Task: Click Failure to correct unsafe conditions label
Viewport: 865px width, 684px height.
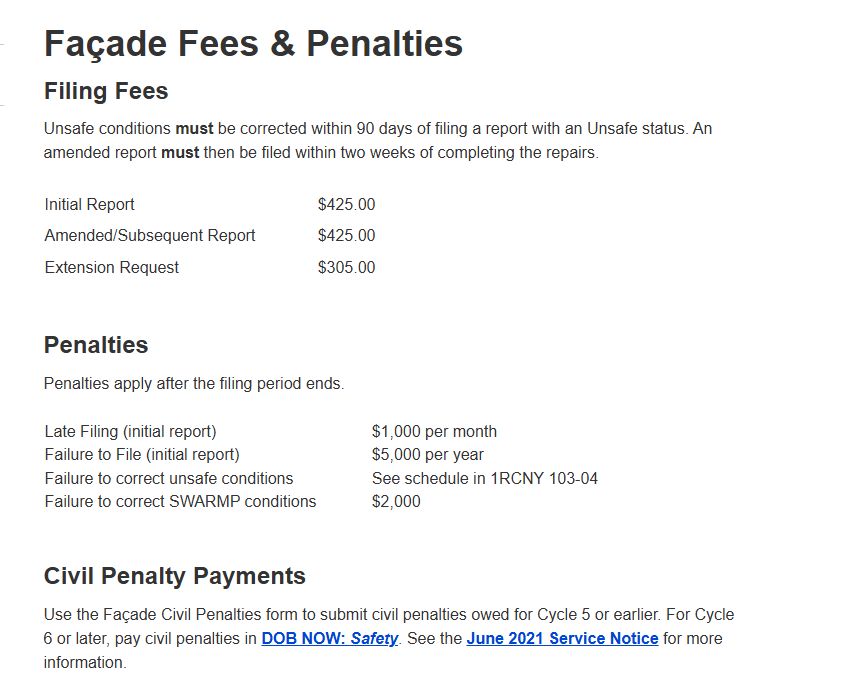Action: (169, 478)
